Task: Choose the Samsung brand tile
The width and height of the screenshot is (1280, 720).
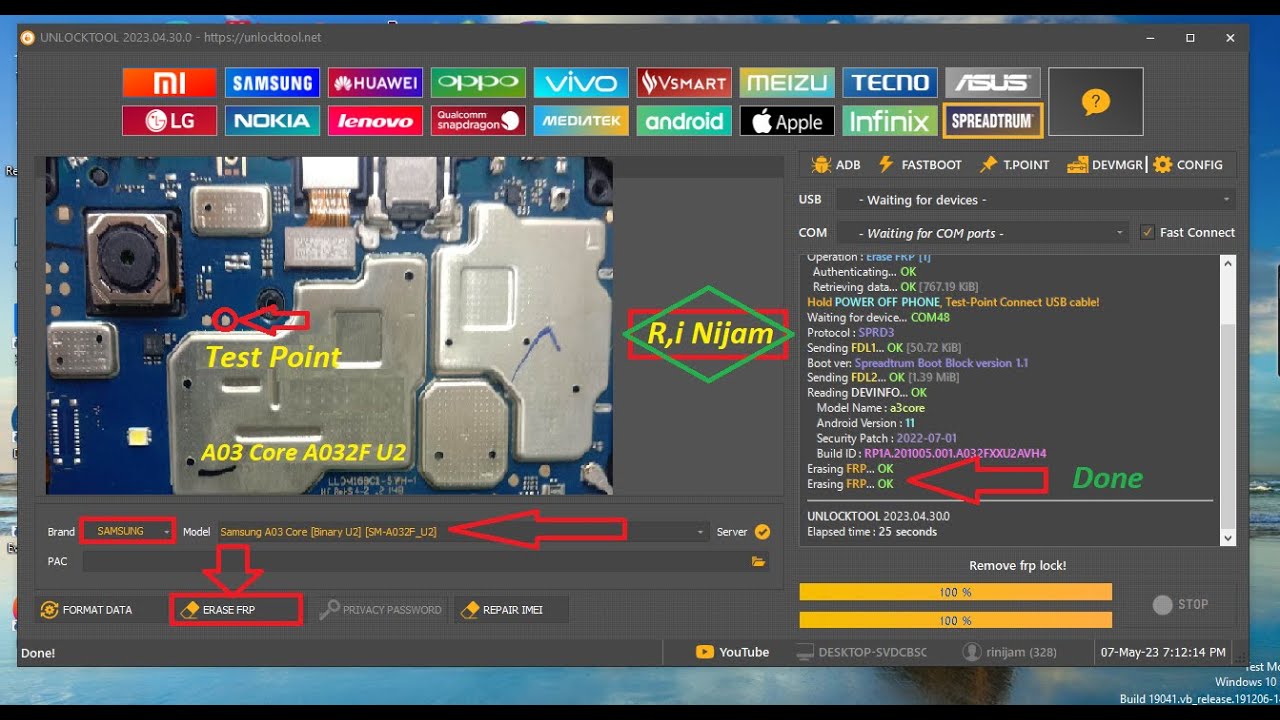Action: [x=272, y=82]
